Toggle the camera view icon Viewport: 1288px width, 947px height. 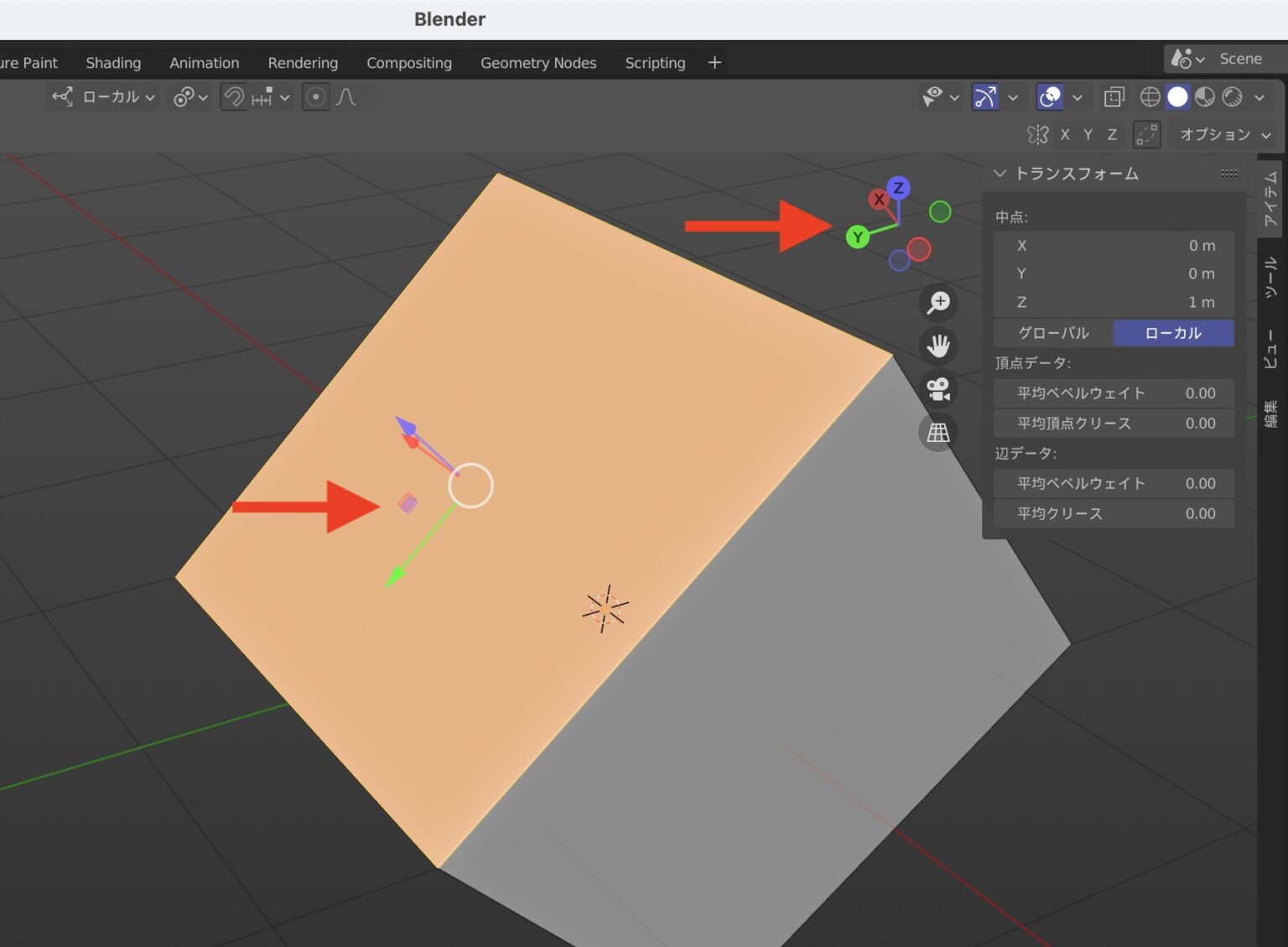coord(937,388)
